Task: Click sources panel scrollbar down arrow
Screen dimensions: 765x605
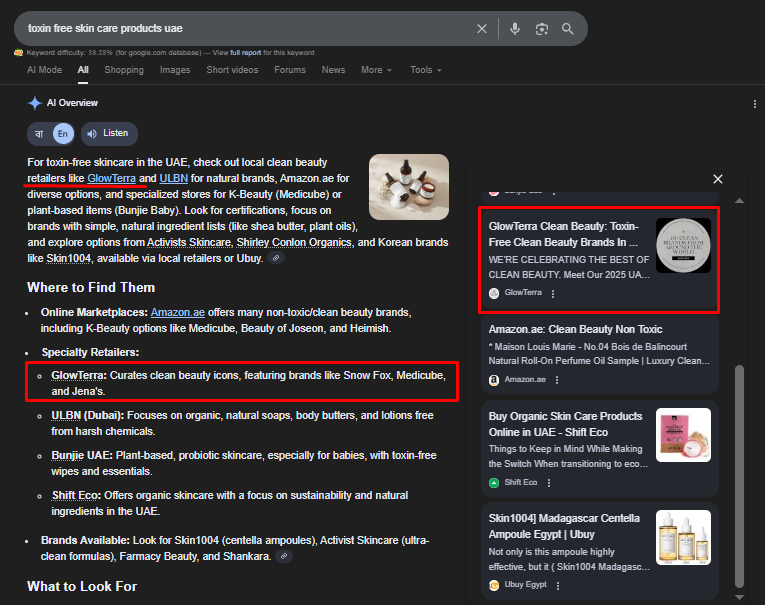Action: [x=740, y=597]
